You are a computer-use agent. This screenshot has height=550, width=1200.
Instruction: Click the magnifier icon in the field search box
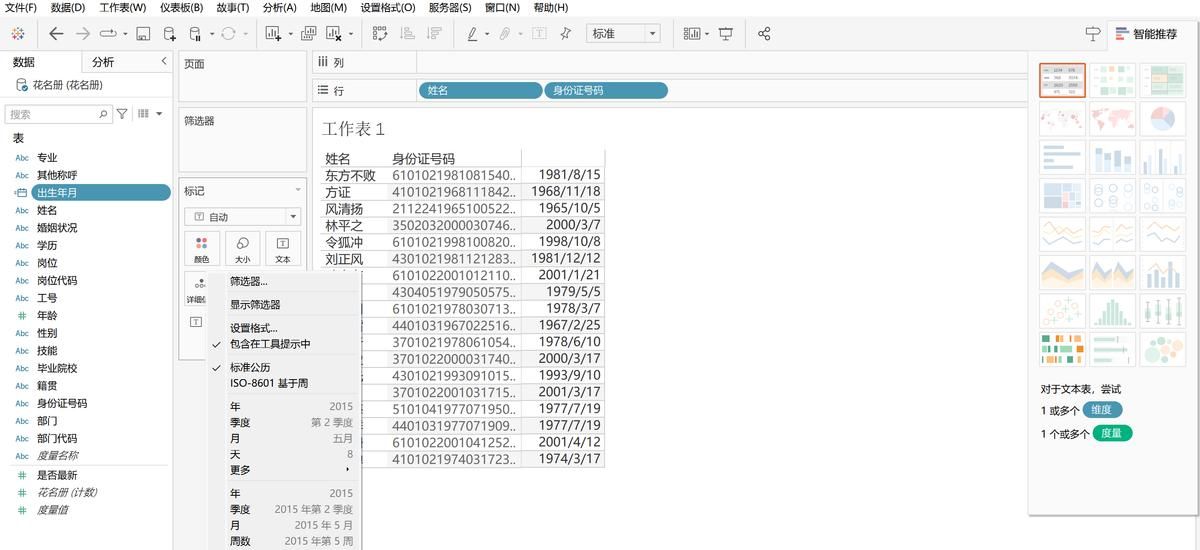pyautogui.click(x=103, y=114)
